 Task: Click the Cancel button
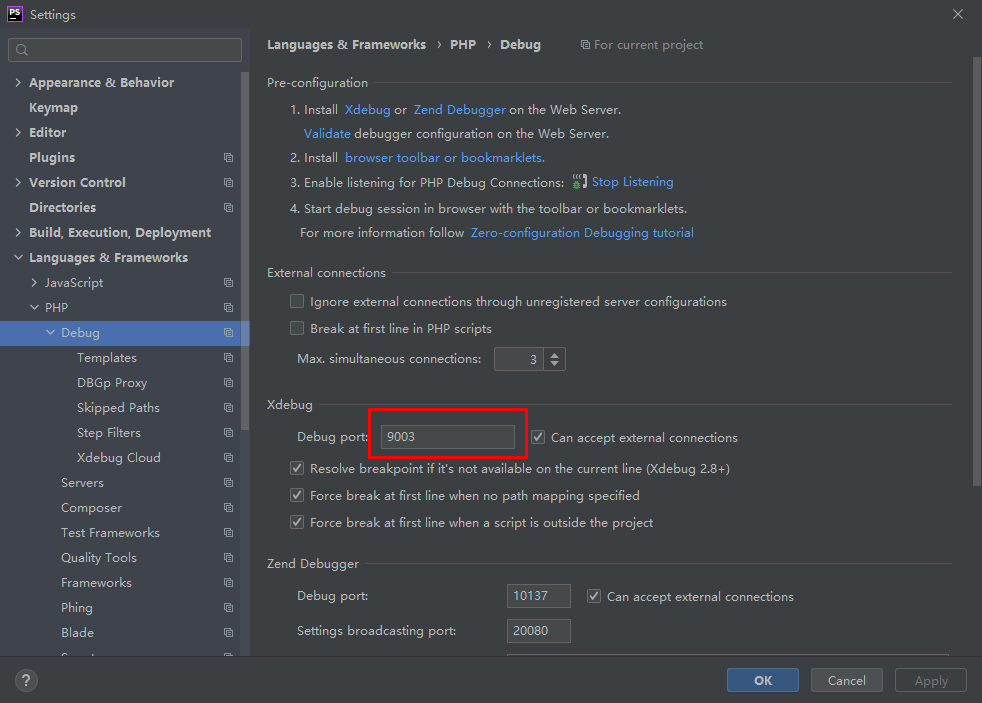(847, 680)
